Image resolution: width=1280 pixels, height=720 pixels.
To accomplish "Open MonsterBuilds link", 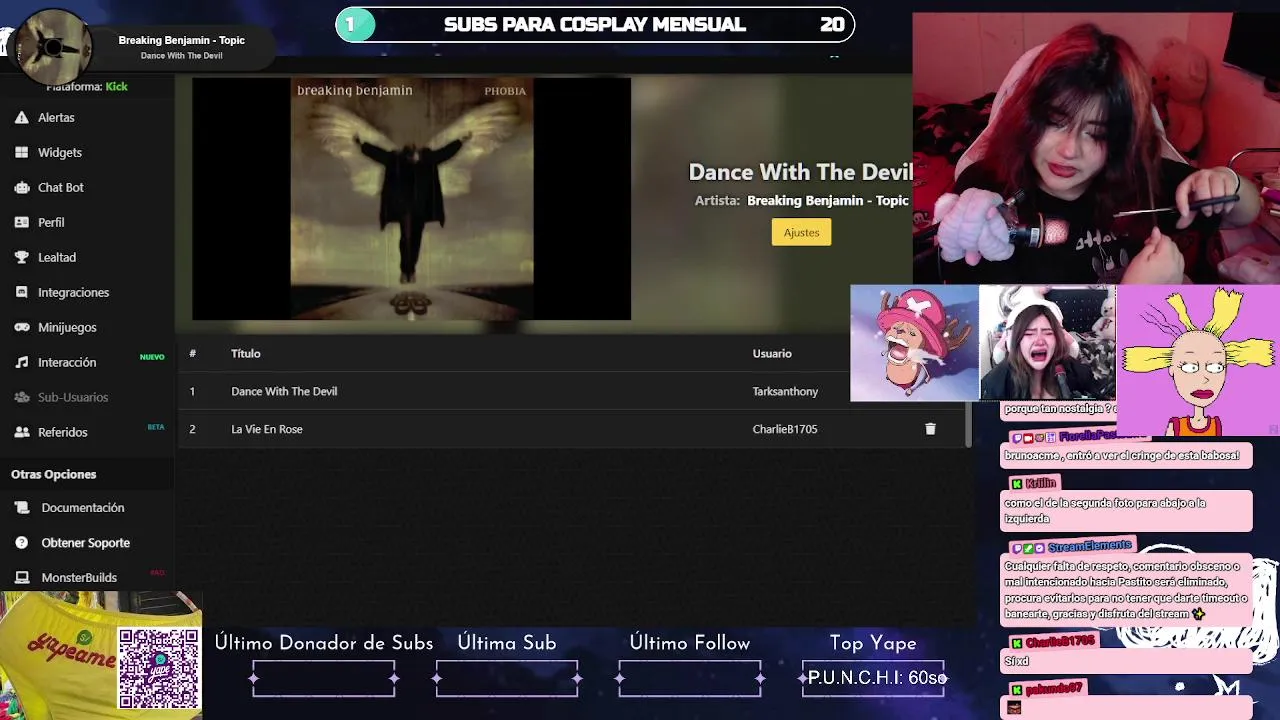I will [x=79, y=578].
